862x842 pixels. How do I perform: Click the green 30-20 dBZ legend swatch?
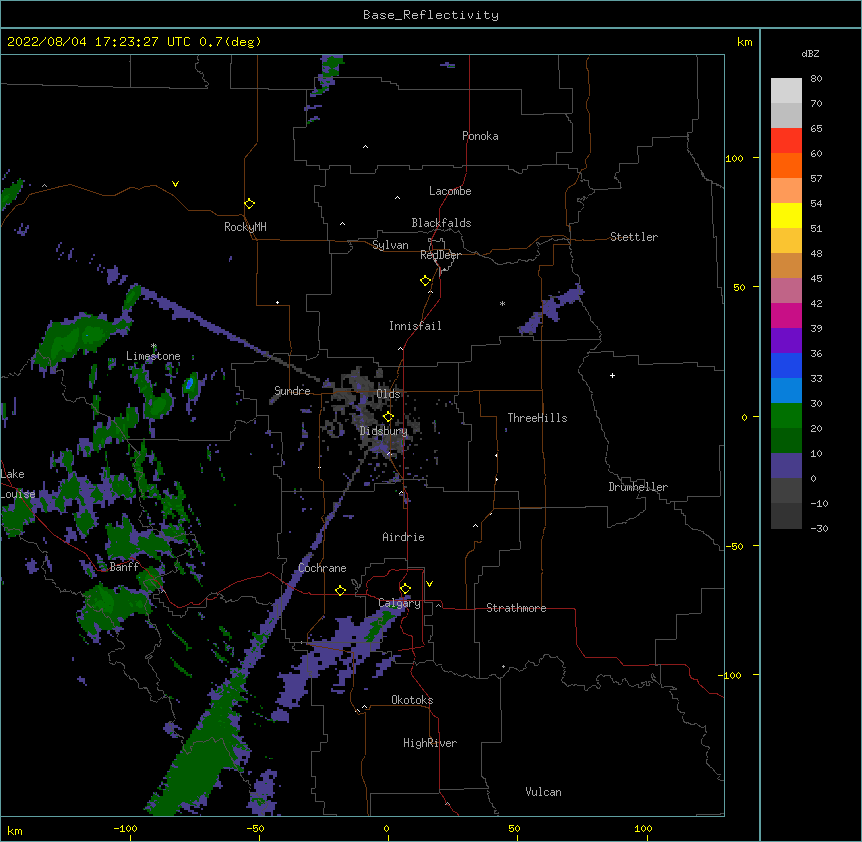[x=786, y=416]
